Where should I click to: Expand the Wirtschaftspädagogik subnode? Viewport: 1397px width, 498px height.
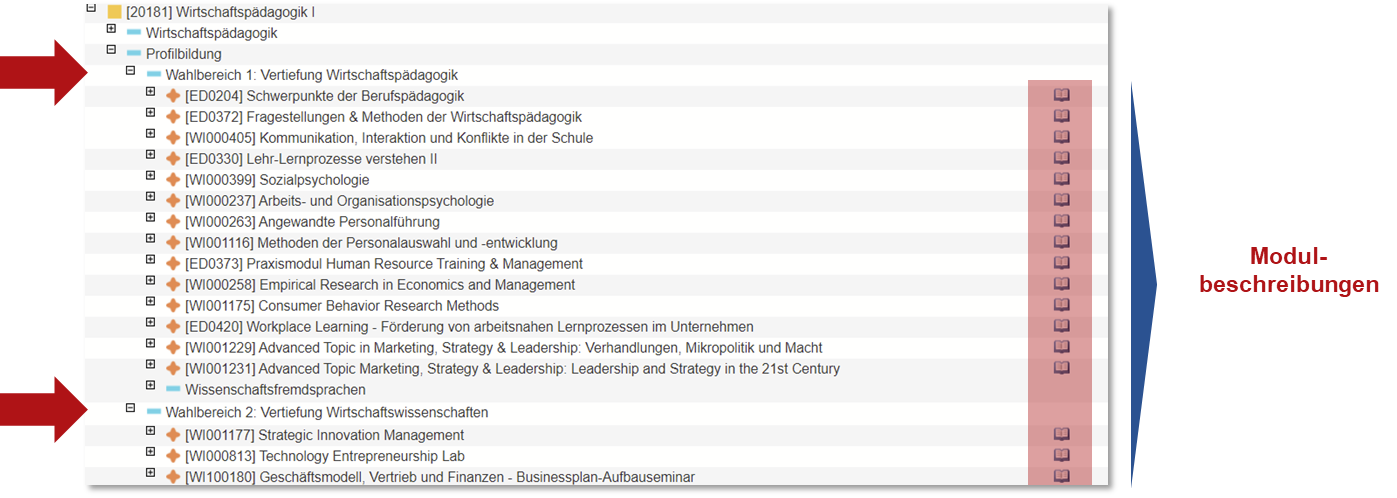111,29
